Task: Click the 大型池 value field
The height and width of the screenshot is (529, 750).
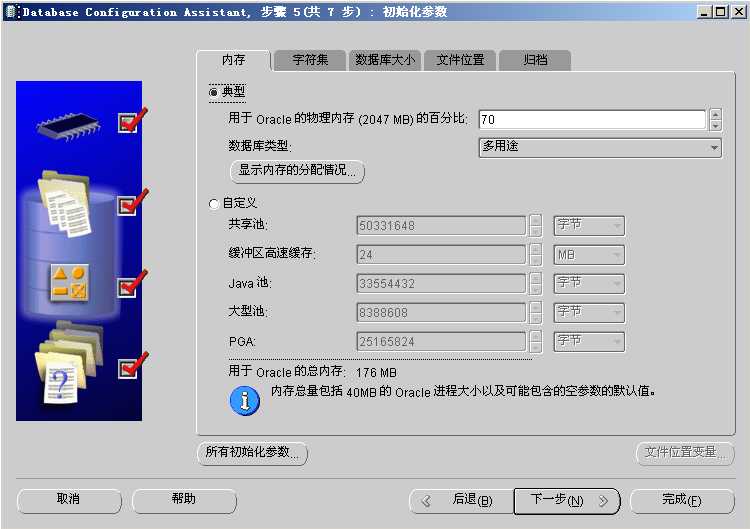Action: [441, 313]
